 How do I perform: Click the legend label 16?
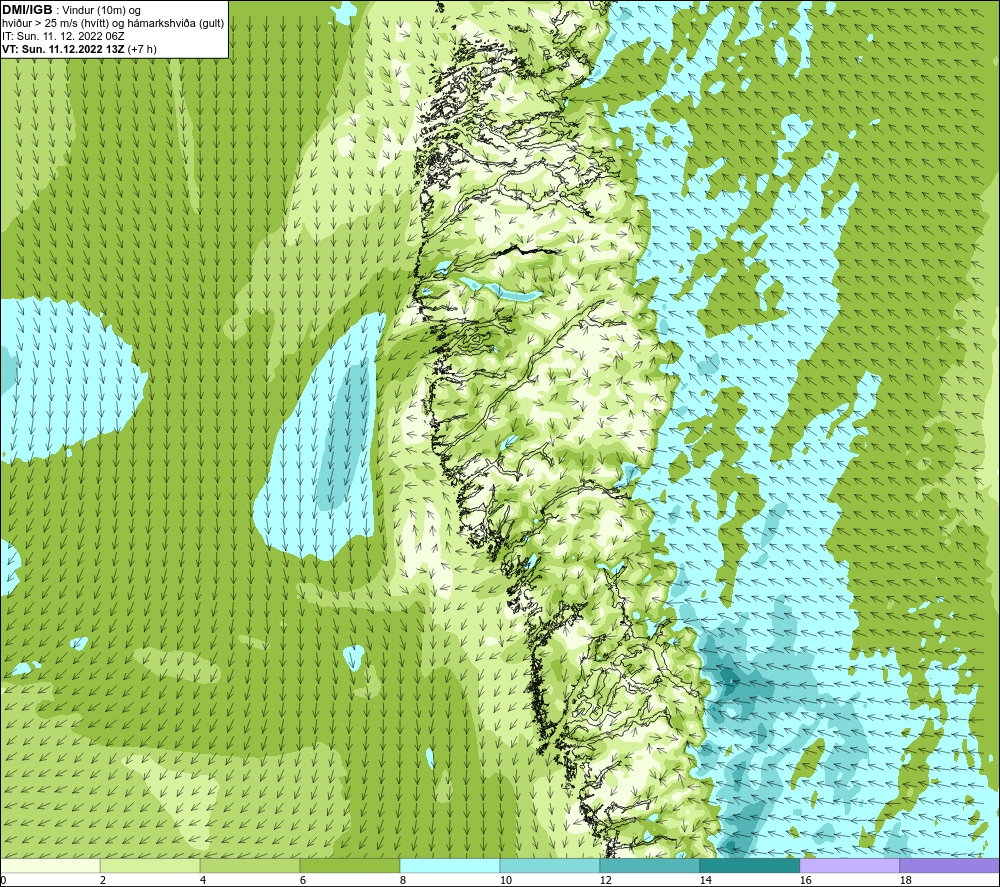click(805, 881)
